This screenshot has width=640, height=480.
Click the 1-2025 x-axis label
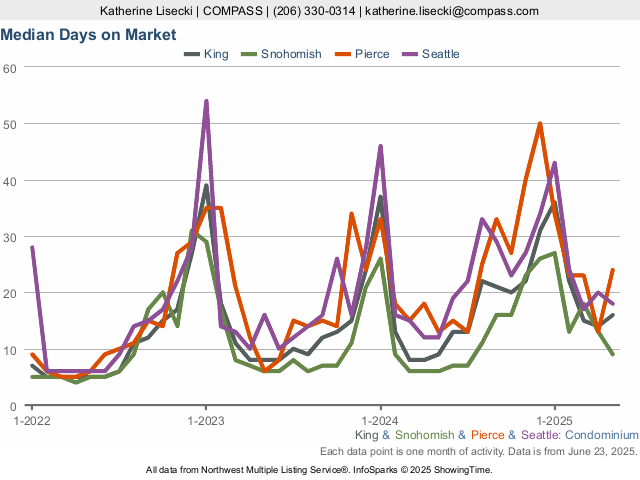click(x=554, y=420)
